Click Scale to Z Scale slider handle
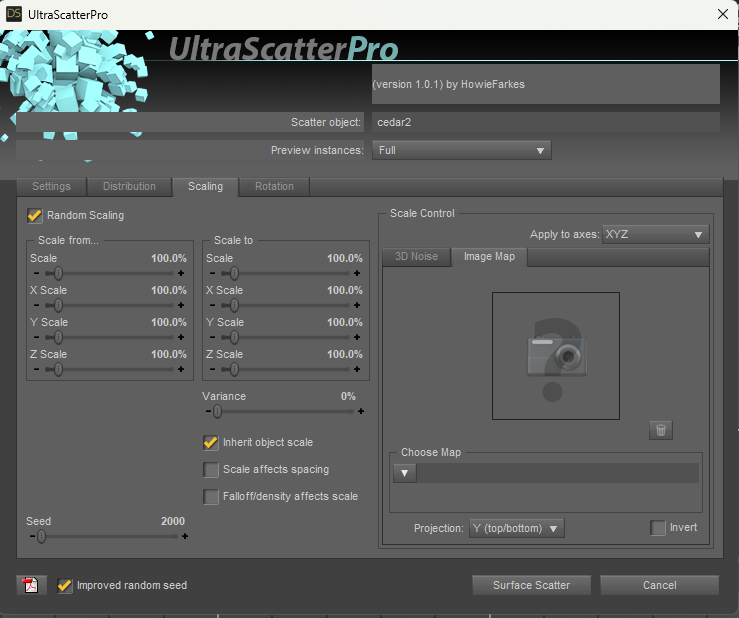The width and height of the screenshot is (739, 618). [x=234, y=369]
